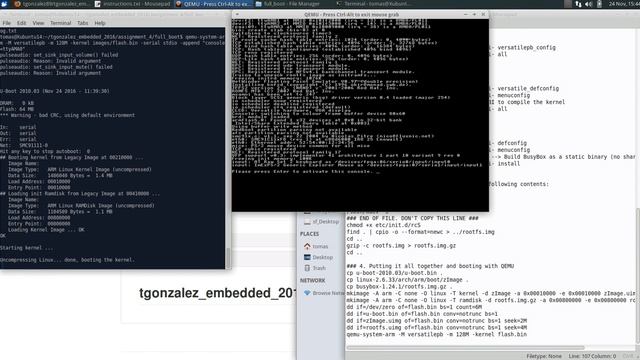Screen dimensions: 640x360
Task: Click inside the Terminal at 'Starting kernel ...'
Action: 27,248
